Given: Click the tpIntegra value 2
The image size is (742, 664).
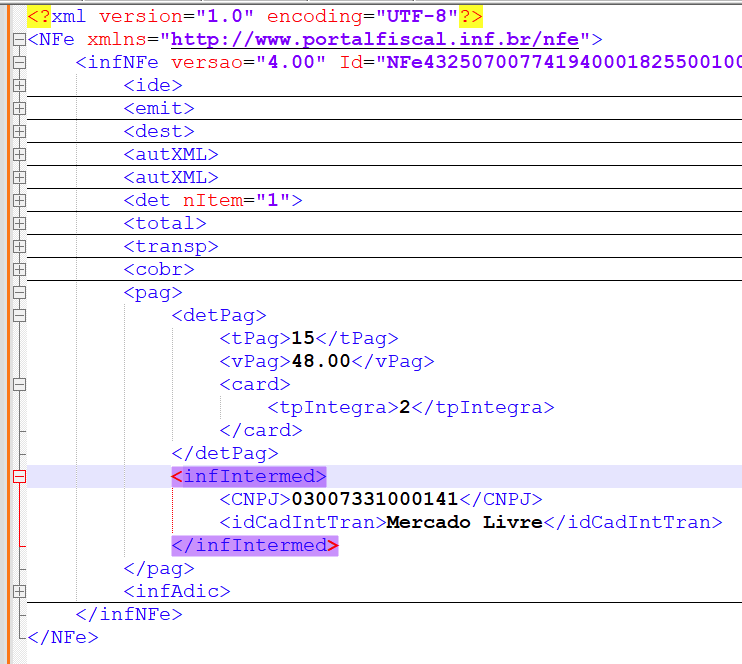Looking at the screenshot, I should pos(405,407).
